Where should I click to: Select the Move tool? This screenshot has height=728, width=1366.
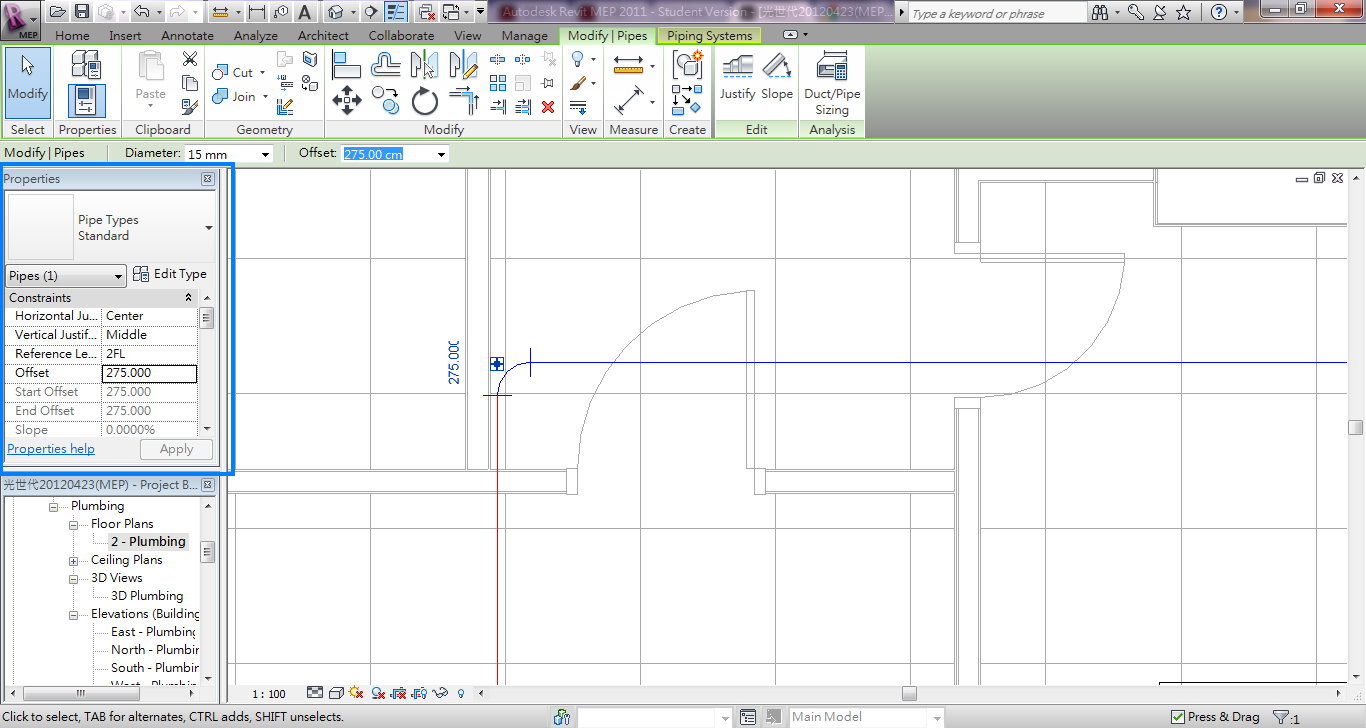(346, 99)
